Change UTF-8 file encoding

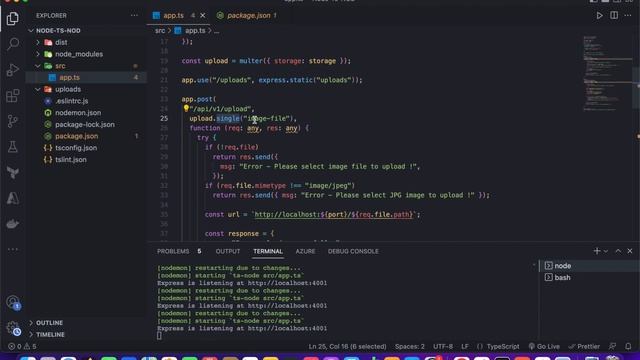443,346
